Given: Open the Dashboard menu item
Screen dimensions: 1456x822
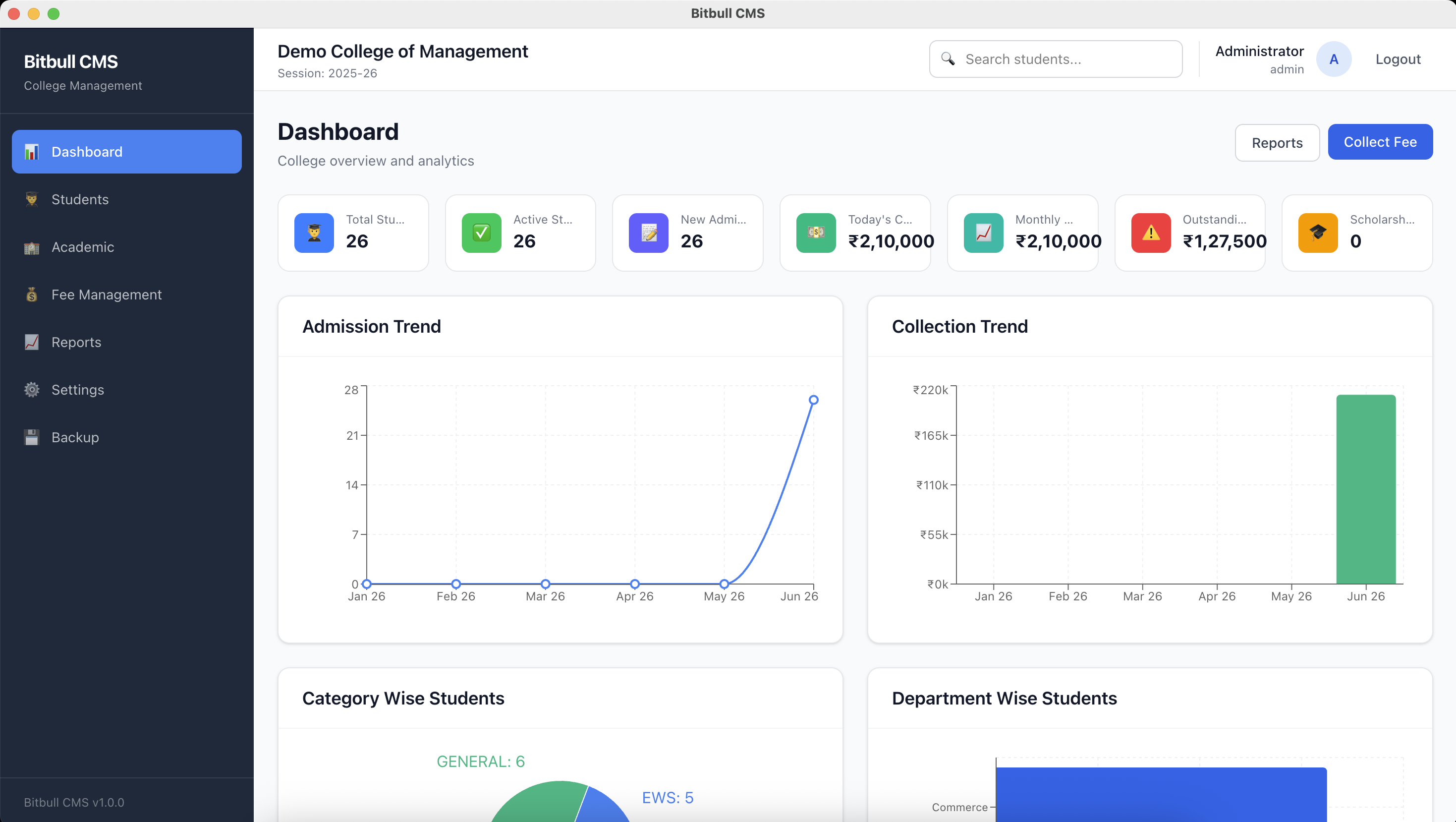Looking at the screenshot, I should [126, 152].
